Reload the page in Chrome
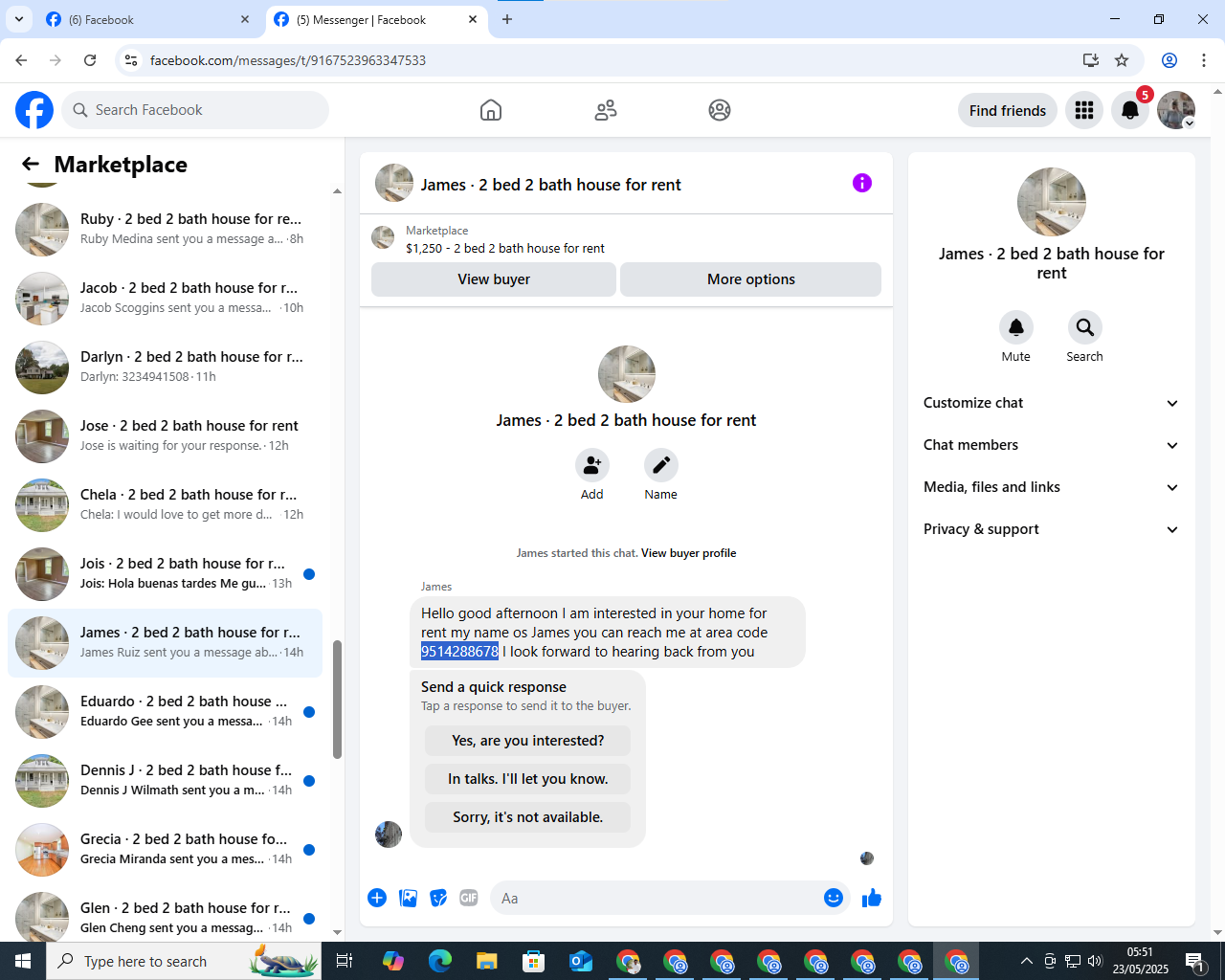 pos(90,60)
